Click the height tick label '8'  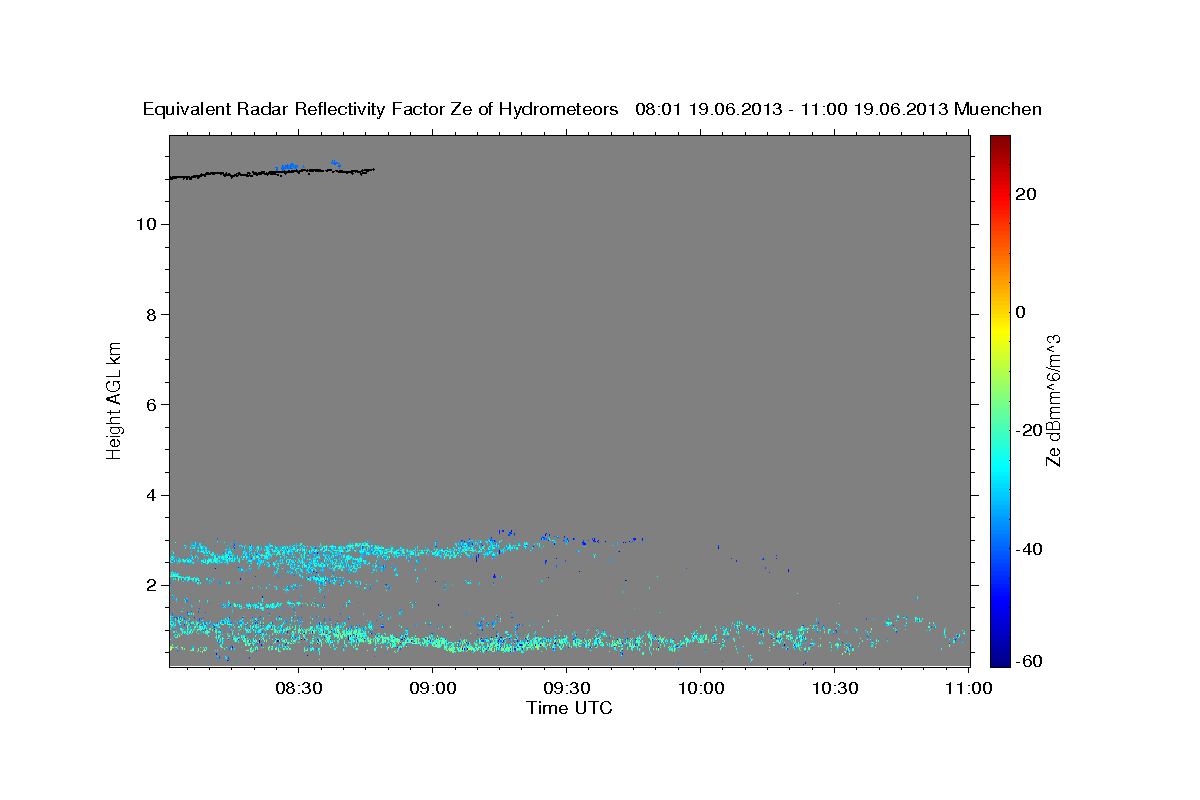[x=153, y=314]
